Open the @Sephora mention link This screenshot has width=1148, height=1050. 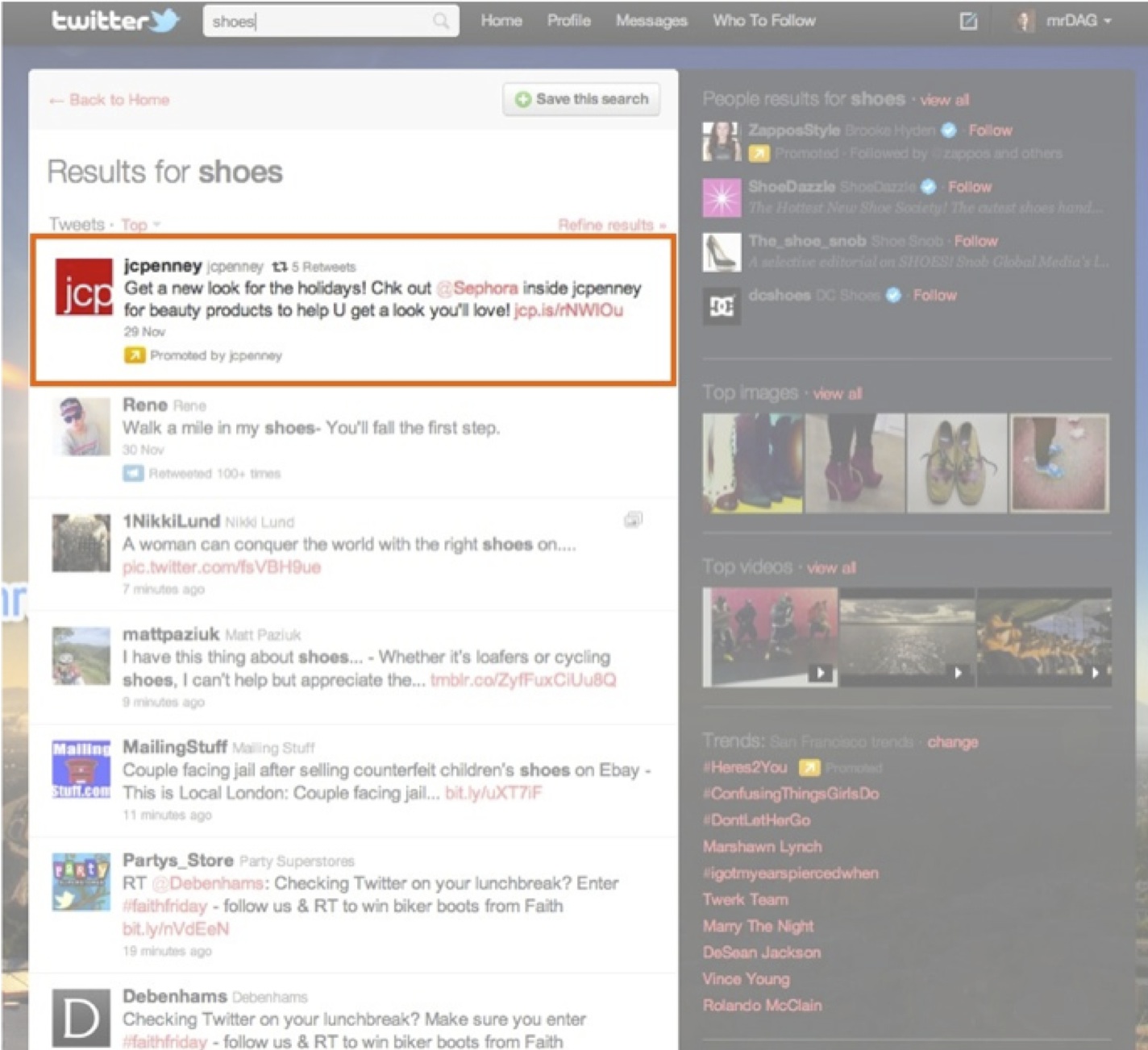(477, 288)
